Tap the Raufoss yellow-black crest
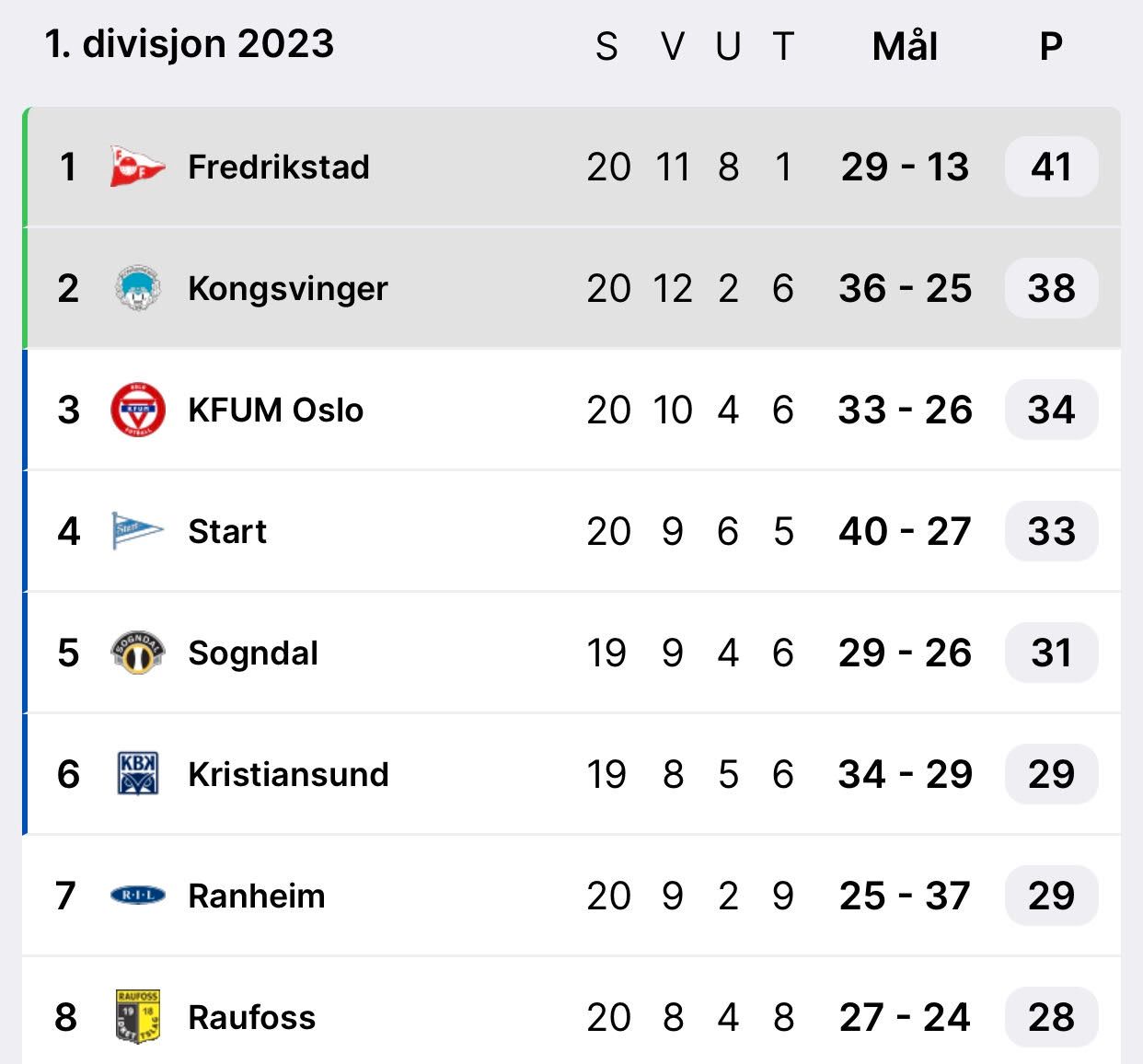1143x1064 pixels. (138, 1017)
